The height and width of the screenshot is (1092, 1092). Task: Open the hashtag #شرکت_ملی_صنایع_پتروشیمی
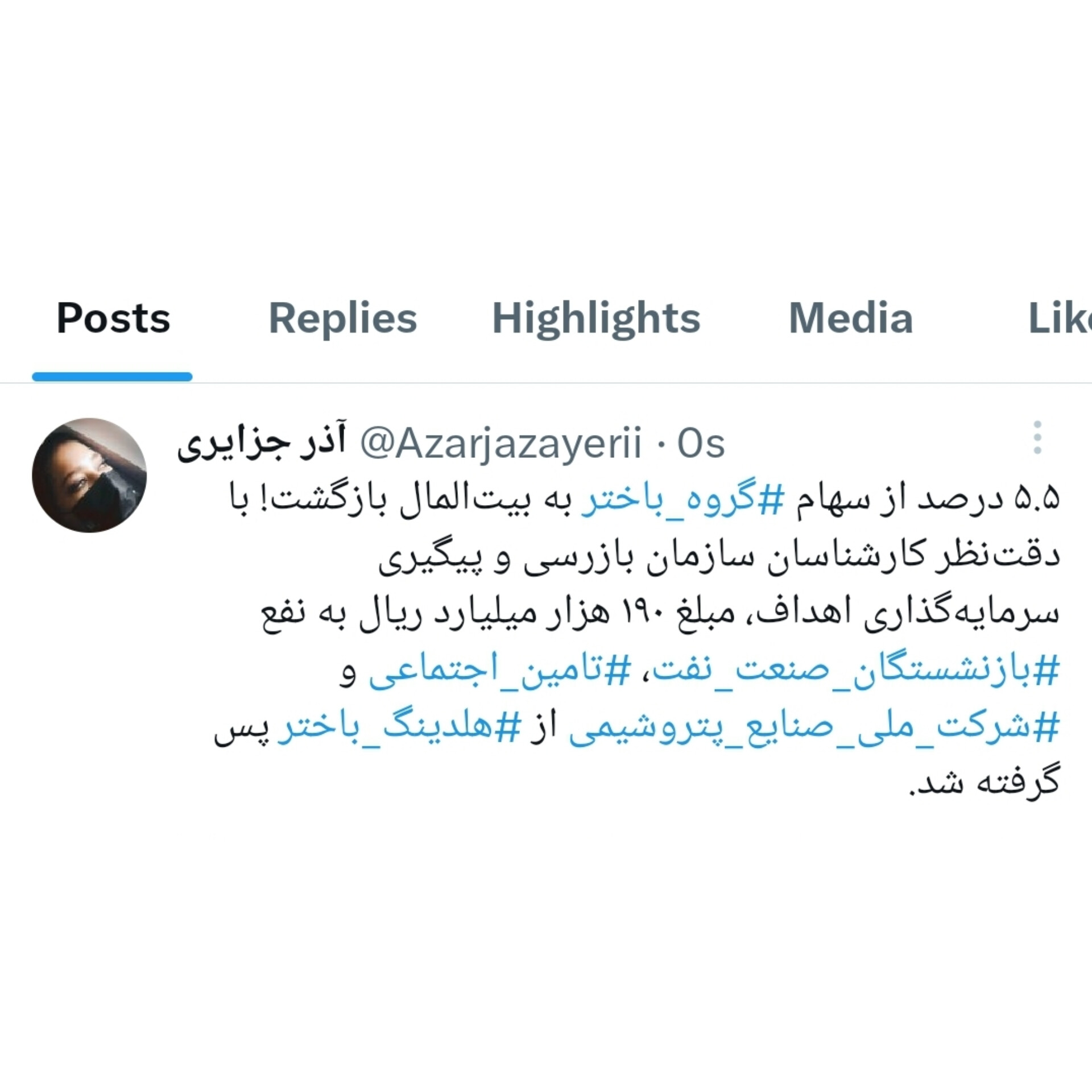814,727
